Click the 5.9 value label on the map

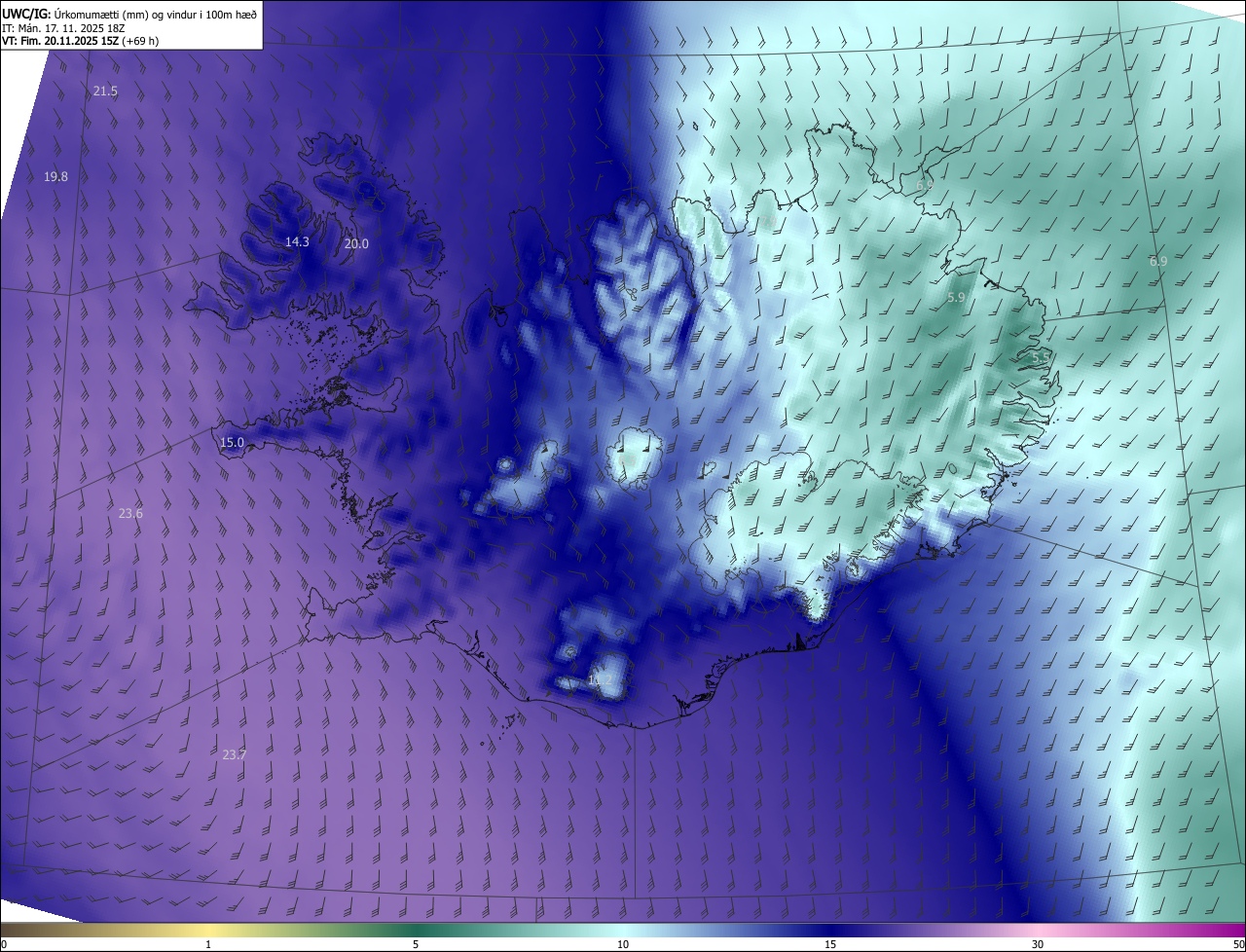point(956,297)
